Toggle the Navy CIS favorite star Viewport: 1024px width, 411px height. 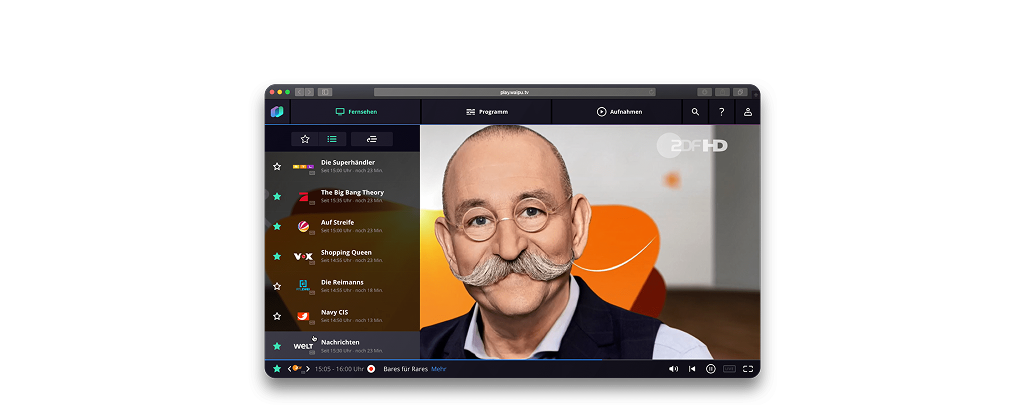tap(277, 316)
